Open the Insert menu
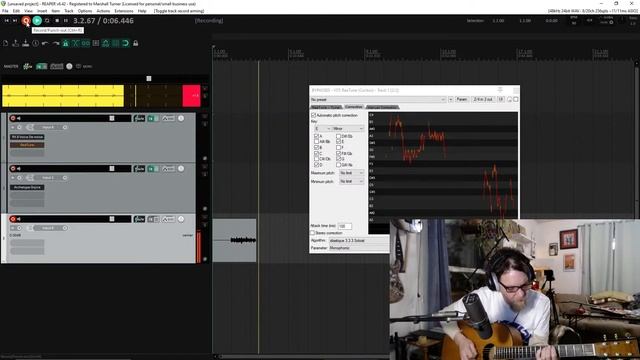Image resolution: width=640 pixels, height=360 pixels. click(x=42, y=11)
